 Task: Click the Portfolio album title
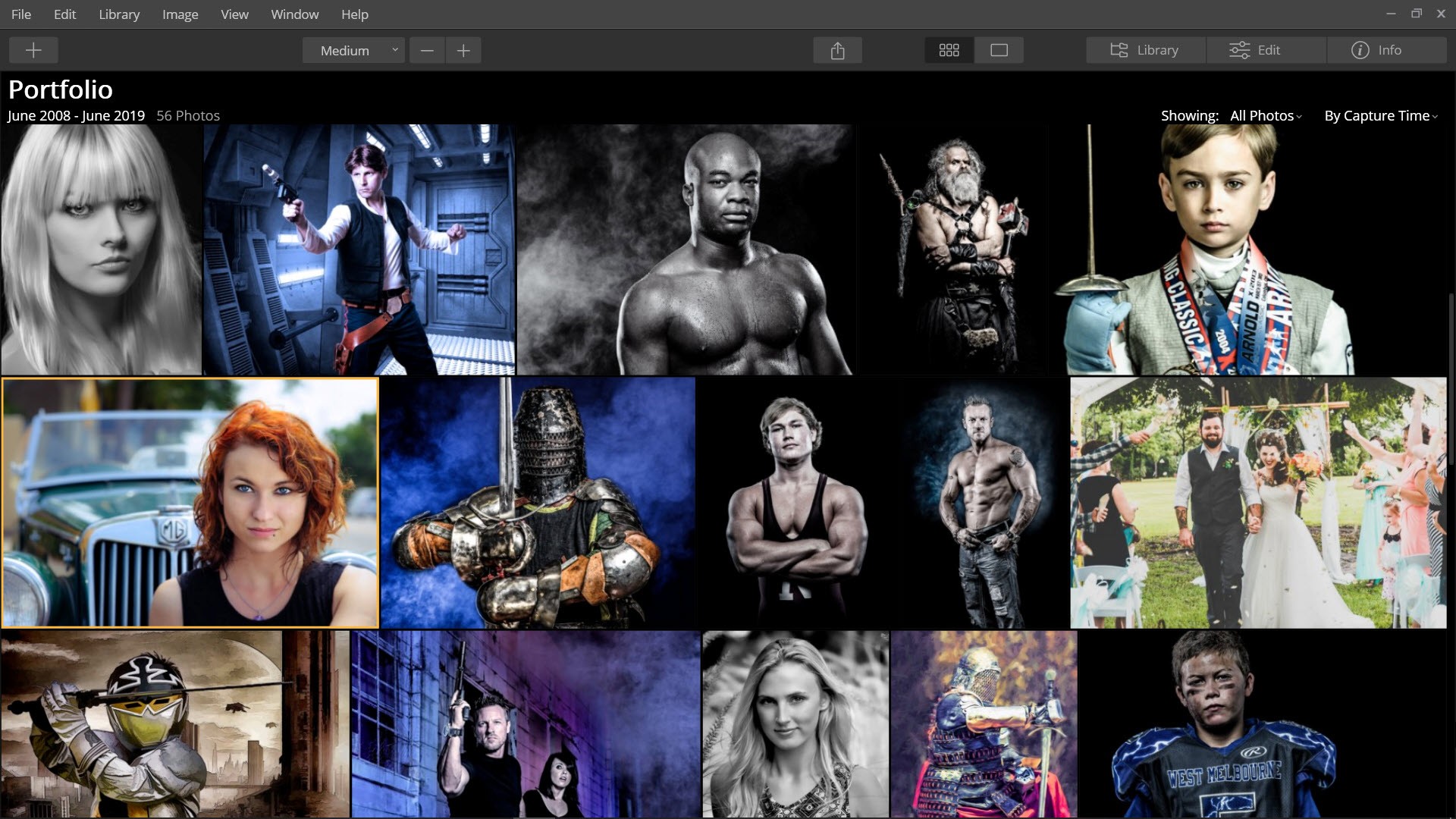(61, 89)
